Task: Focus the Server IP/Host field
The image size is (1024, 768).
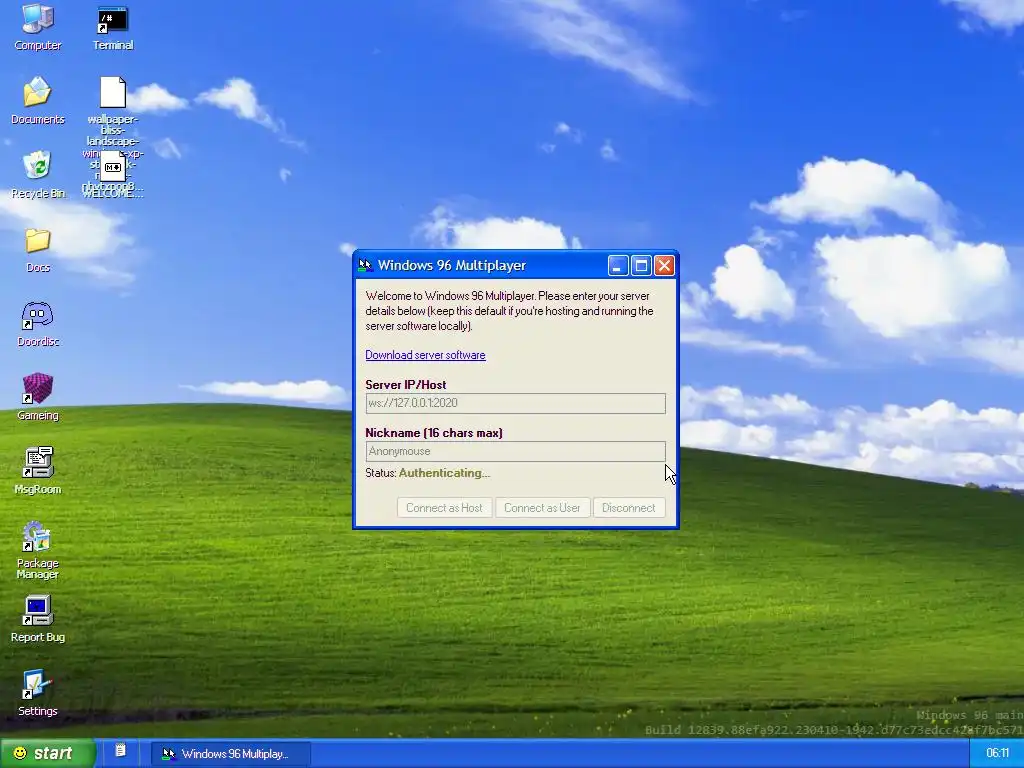Action: (515, 403)
